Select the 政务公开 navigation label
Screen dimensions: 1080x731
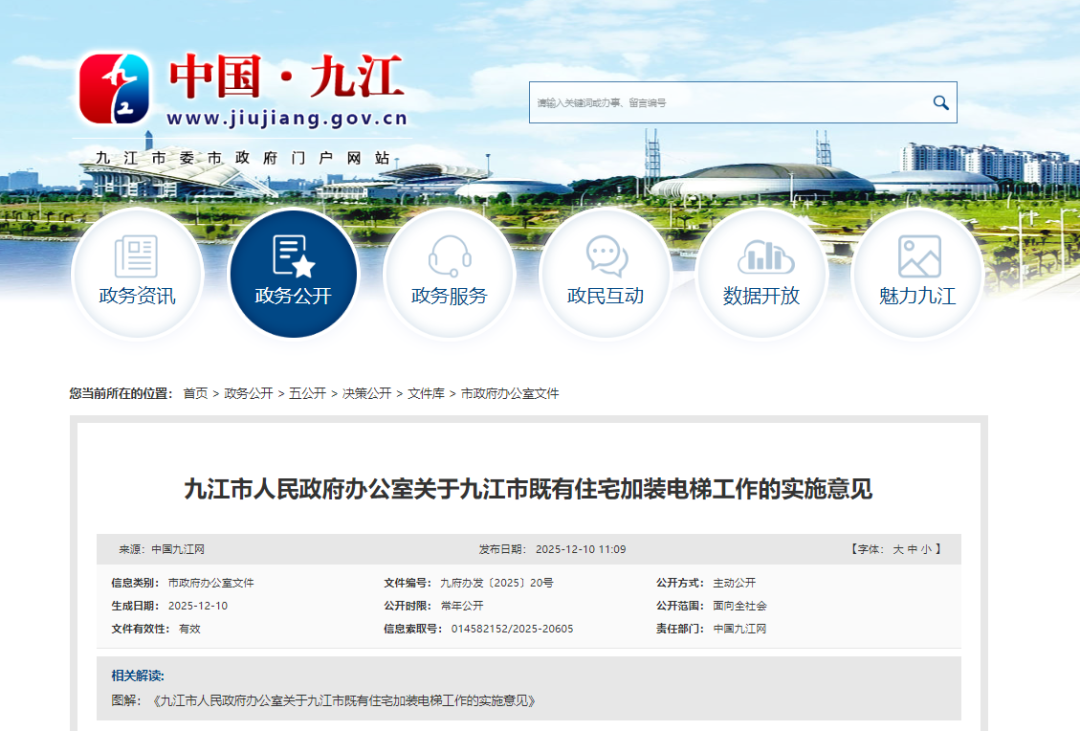coord(293,296)
